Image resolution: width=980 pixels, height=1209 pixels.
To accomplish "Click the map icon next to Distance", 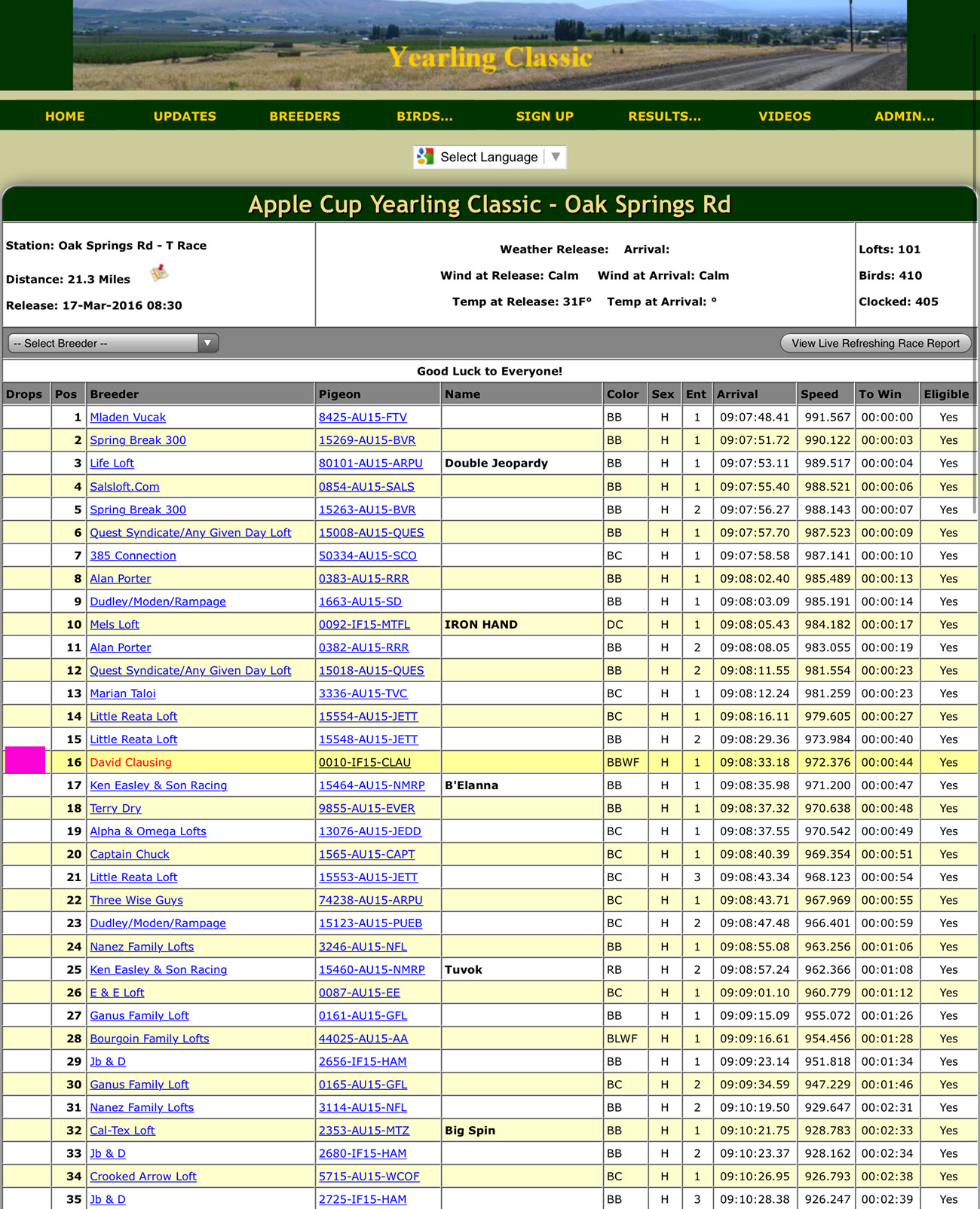I will tap(159, 274).
